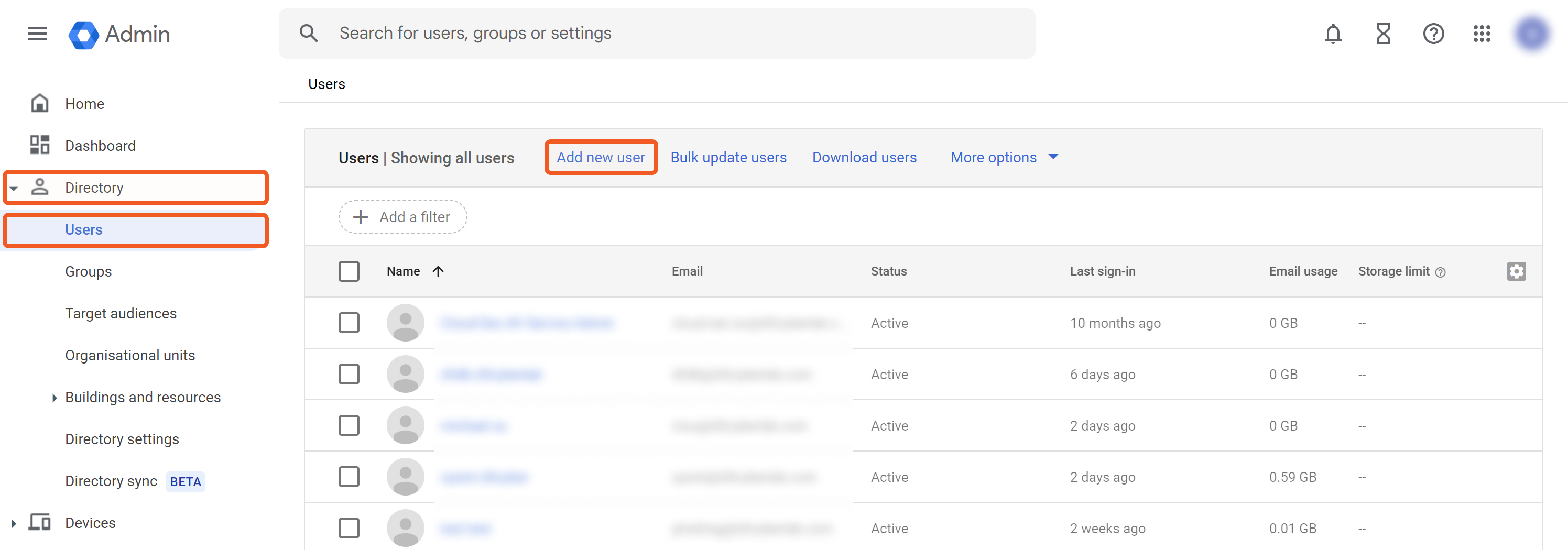The height and width of the screenshot is (550, 1568).
Task: Open Groups in the sidebar
Action: (x=88, y=272)
